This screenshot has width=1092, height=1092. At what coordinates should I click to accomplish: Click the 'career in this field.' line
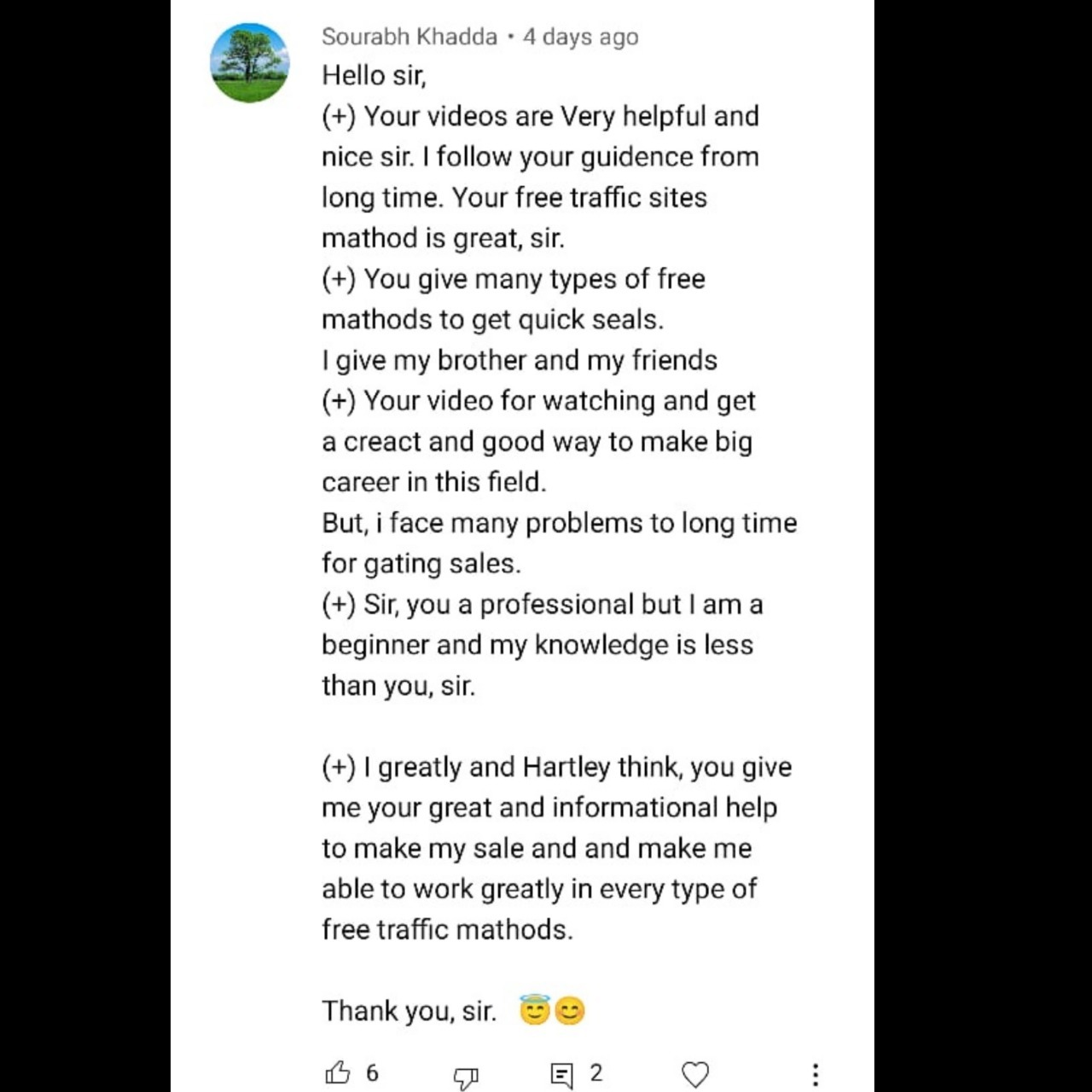pos(433,482)
